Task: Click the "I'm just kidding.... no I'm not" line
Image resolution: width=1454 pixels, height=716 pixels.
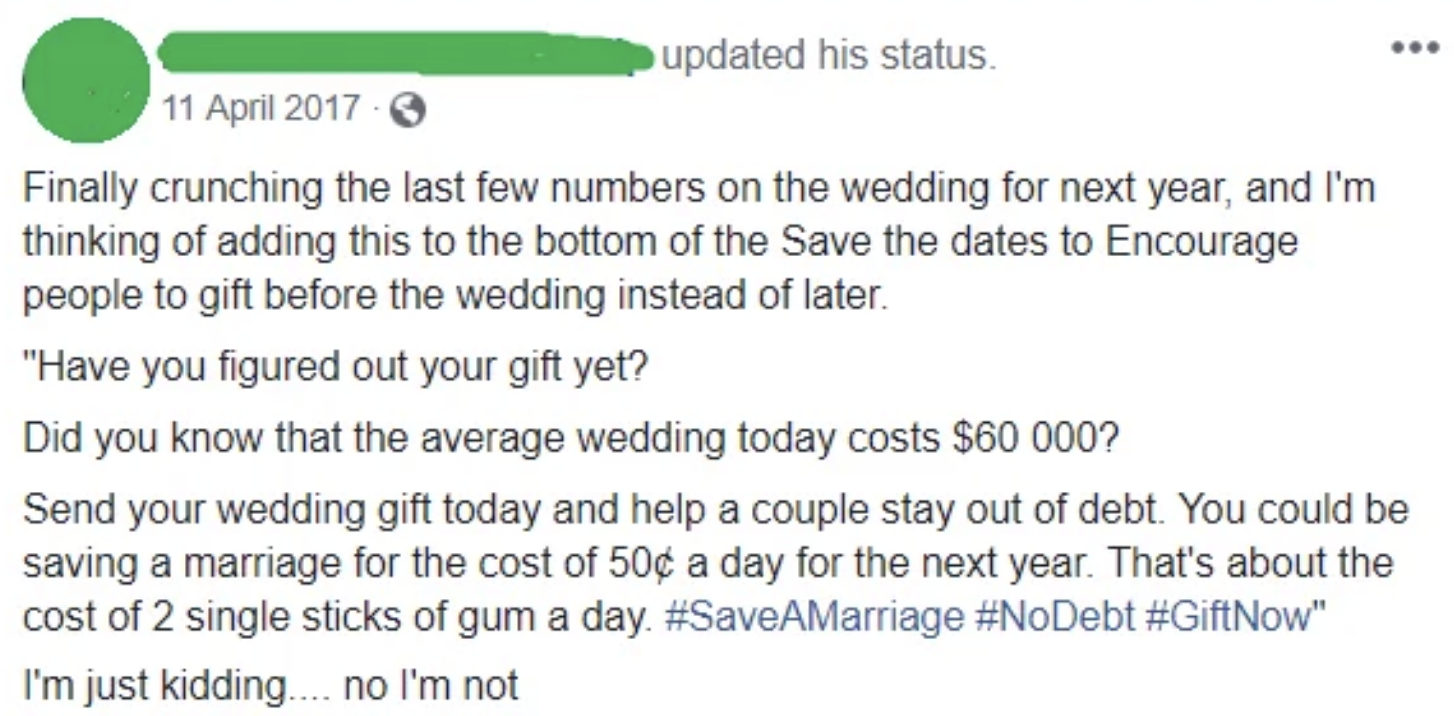Action: tap(270, 686)
